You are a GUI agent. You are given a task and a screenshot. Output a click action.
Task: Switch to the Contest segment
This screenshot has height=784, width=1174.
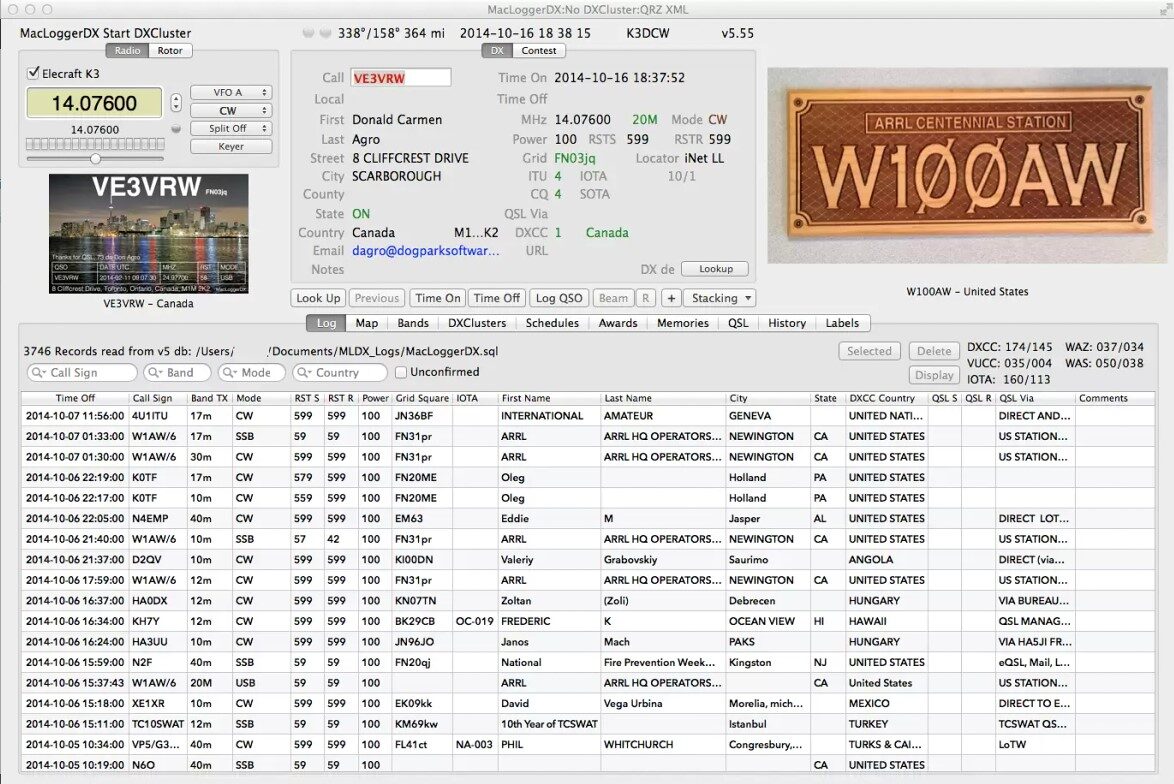tap(539, 50)
